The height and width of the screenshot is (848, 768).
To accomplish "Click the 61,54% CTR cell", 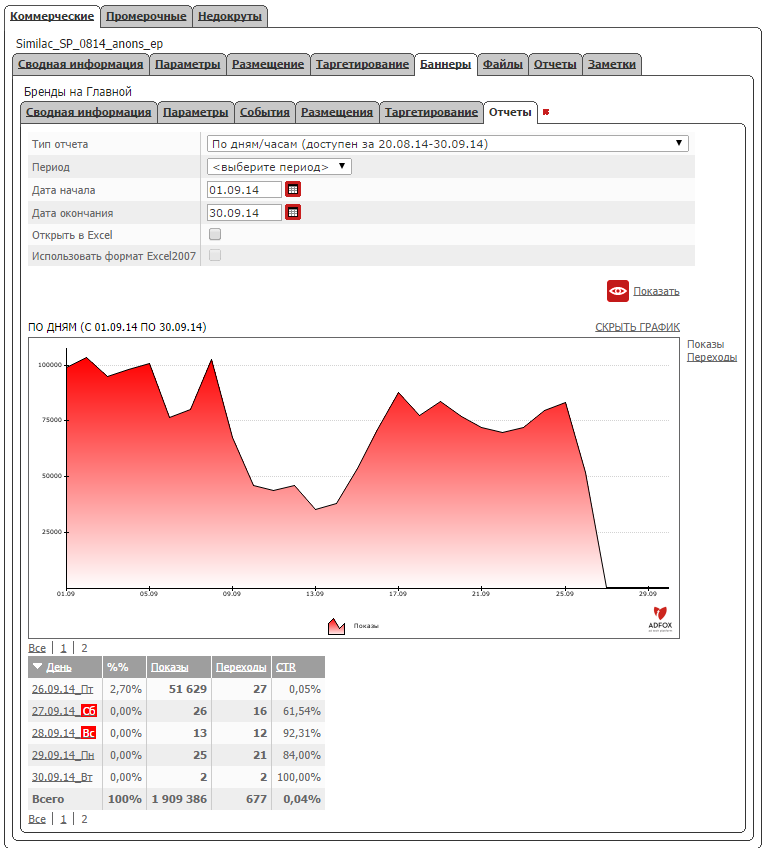I will click(x=302, y=711).
